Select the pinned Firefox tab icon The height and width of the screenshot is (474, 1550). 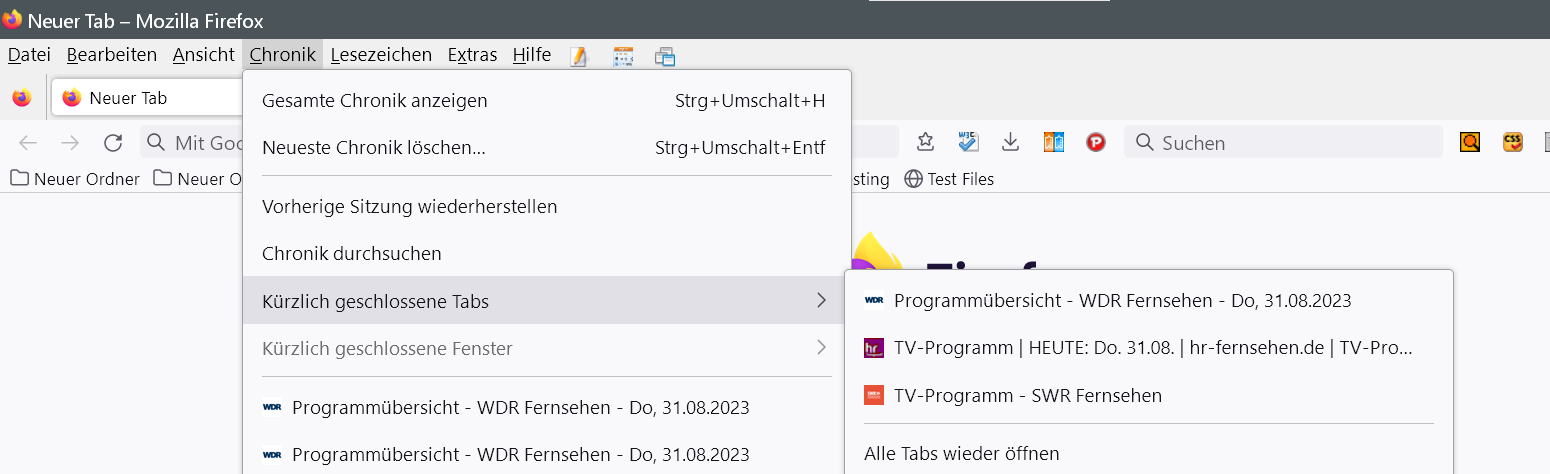22,98
